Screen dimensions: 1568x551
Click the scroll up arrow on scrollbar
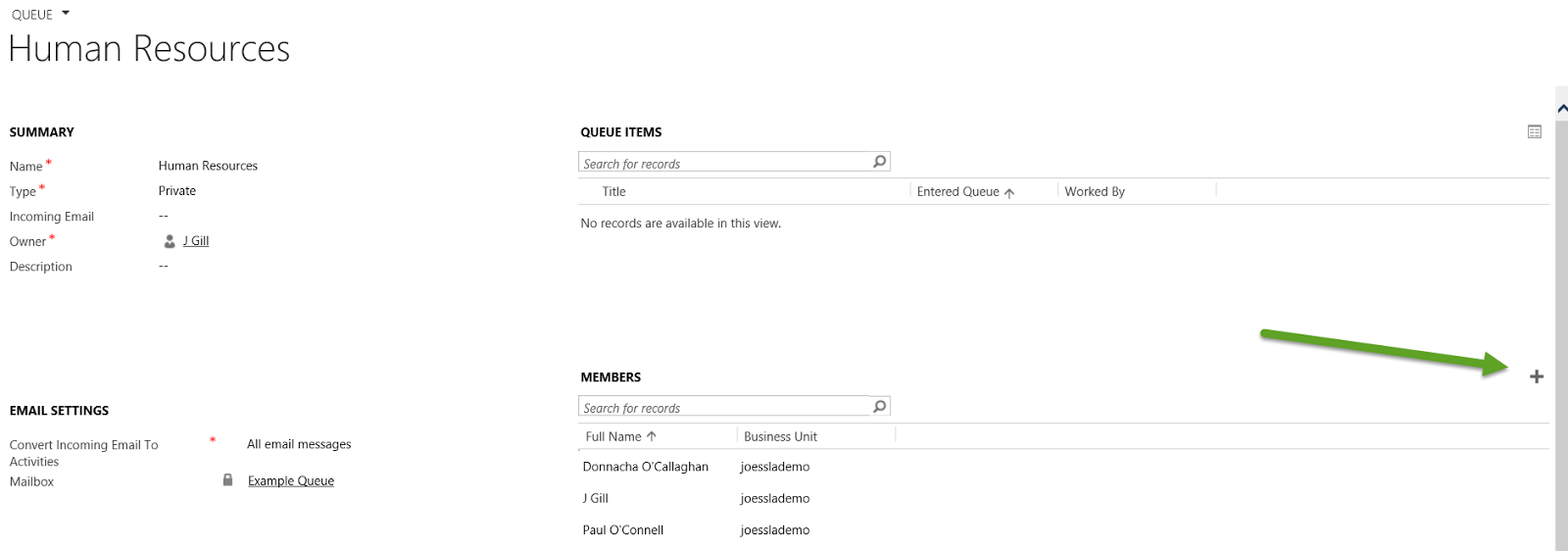point(1561,109)
